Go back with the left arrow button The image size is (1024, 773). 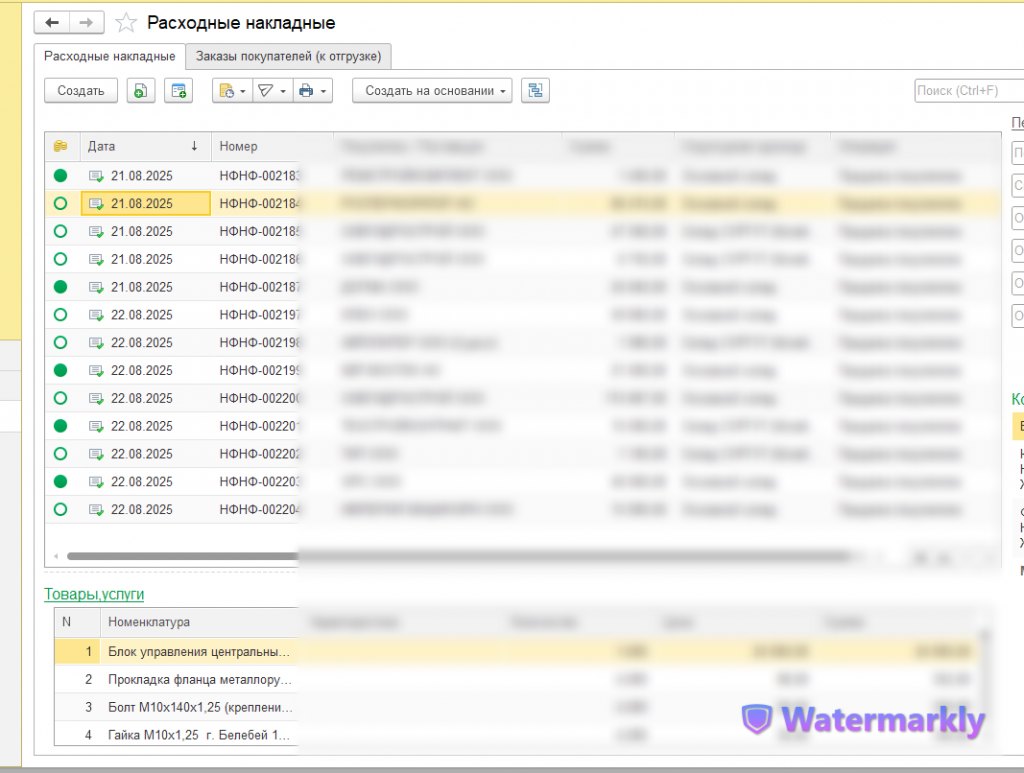click(52, 23)
